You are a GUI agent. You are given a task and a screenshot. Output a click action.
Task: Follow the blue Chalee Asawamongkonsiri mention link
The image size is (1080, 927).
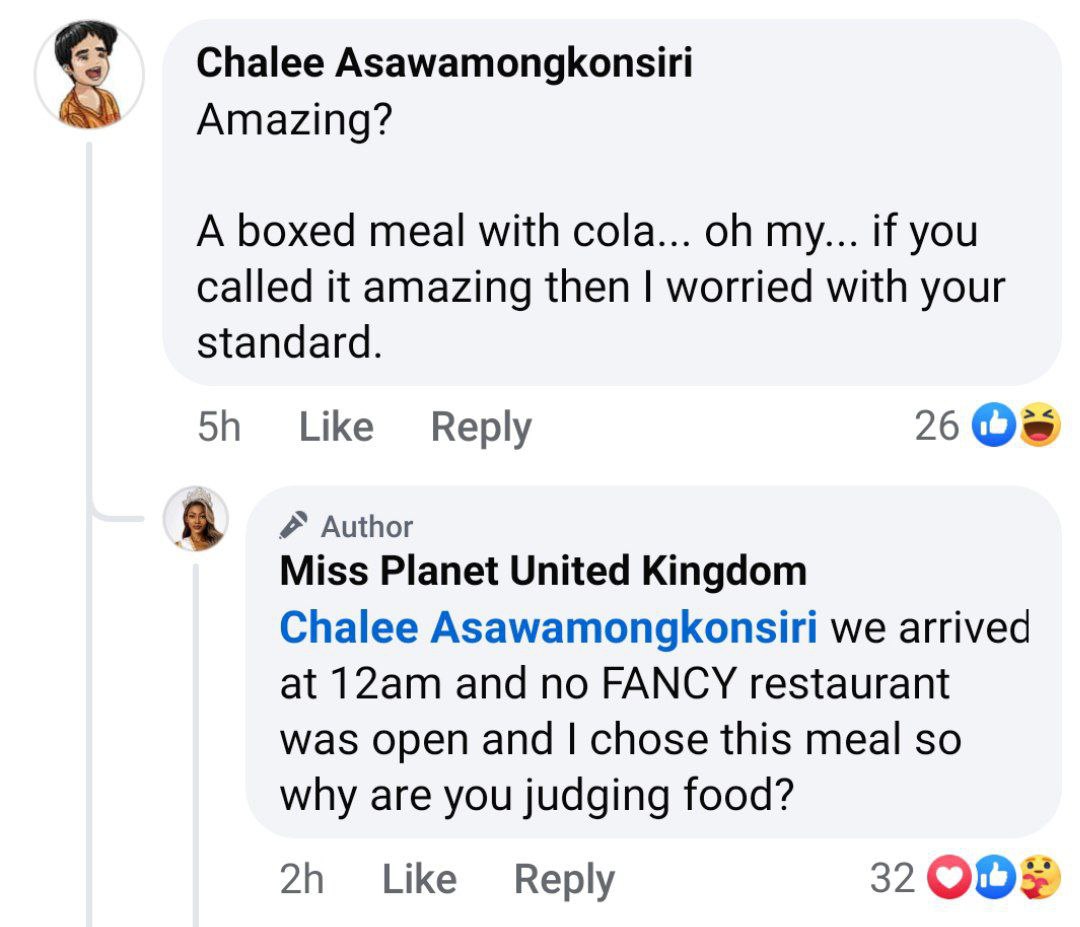coord(548,628)
